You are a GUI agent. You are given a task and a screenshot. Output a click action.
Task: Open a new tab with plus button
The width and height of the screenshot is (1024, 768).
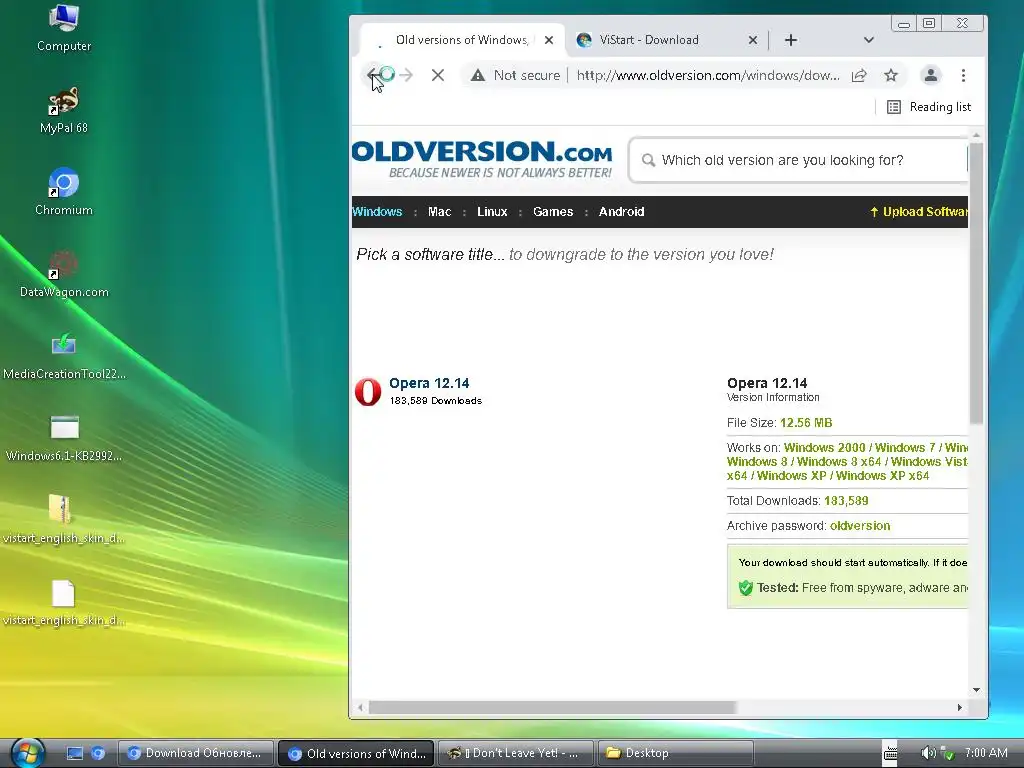point(791,40)
